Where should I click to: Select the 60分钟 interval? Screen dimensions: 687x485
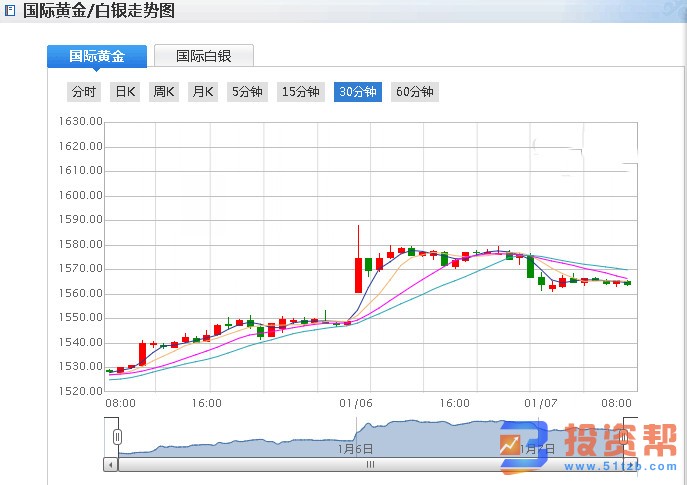[x=414, y=92]
